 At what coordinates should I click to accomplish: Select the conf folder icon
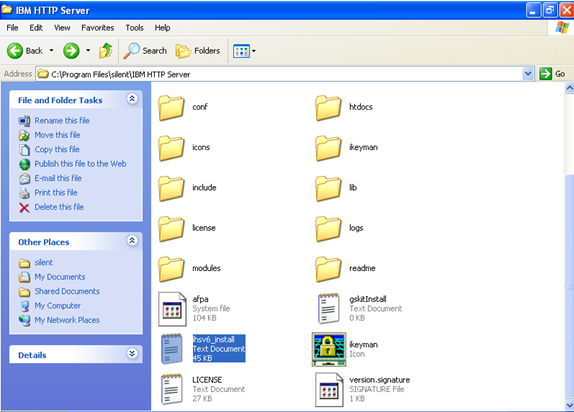pos(171,108)
